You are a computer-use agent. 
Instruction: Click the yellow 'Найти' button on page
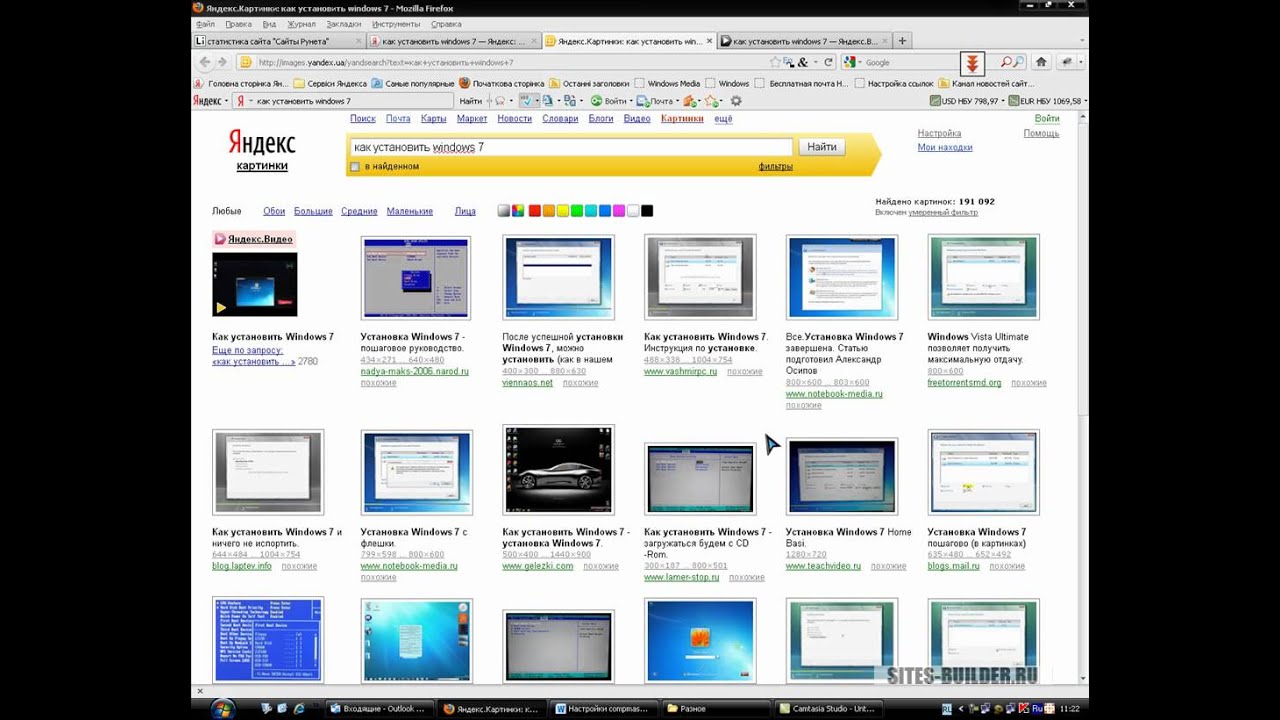click(x=822, y=147)
